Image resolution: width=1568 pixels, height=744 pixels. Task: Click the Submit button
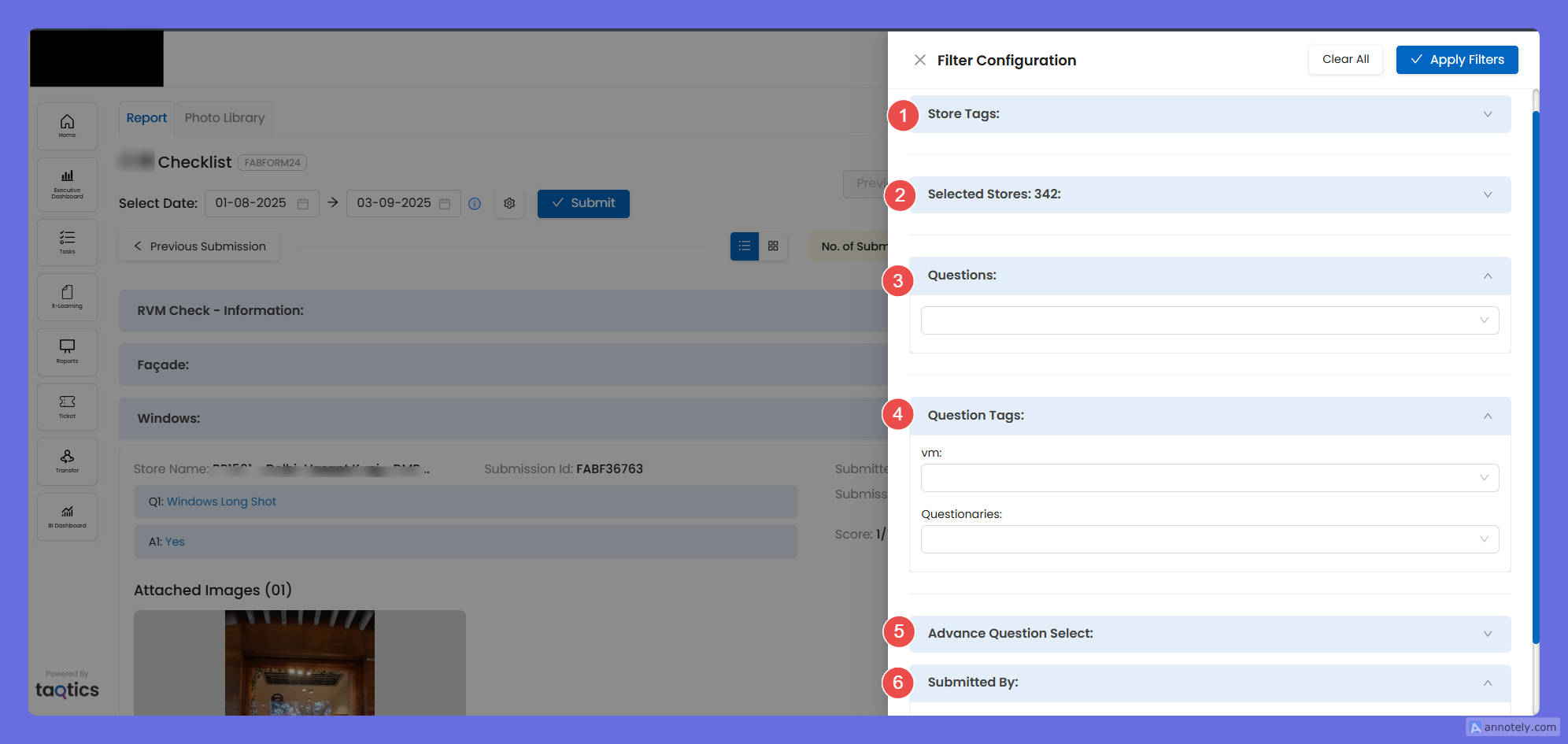(583, 203)
